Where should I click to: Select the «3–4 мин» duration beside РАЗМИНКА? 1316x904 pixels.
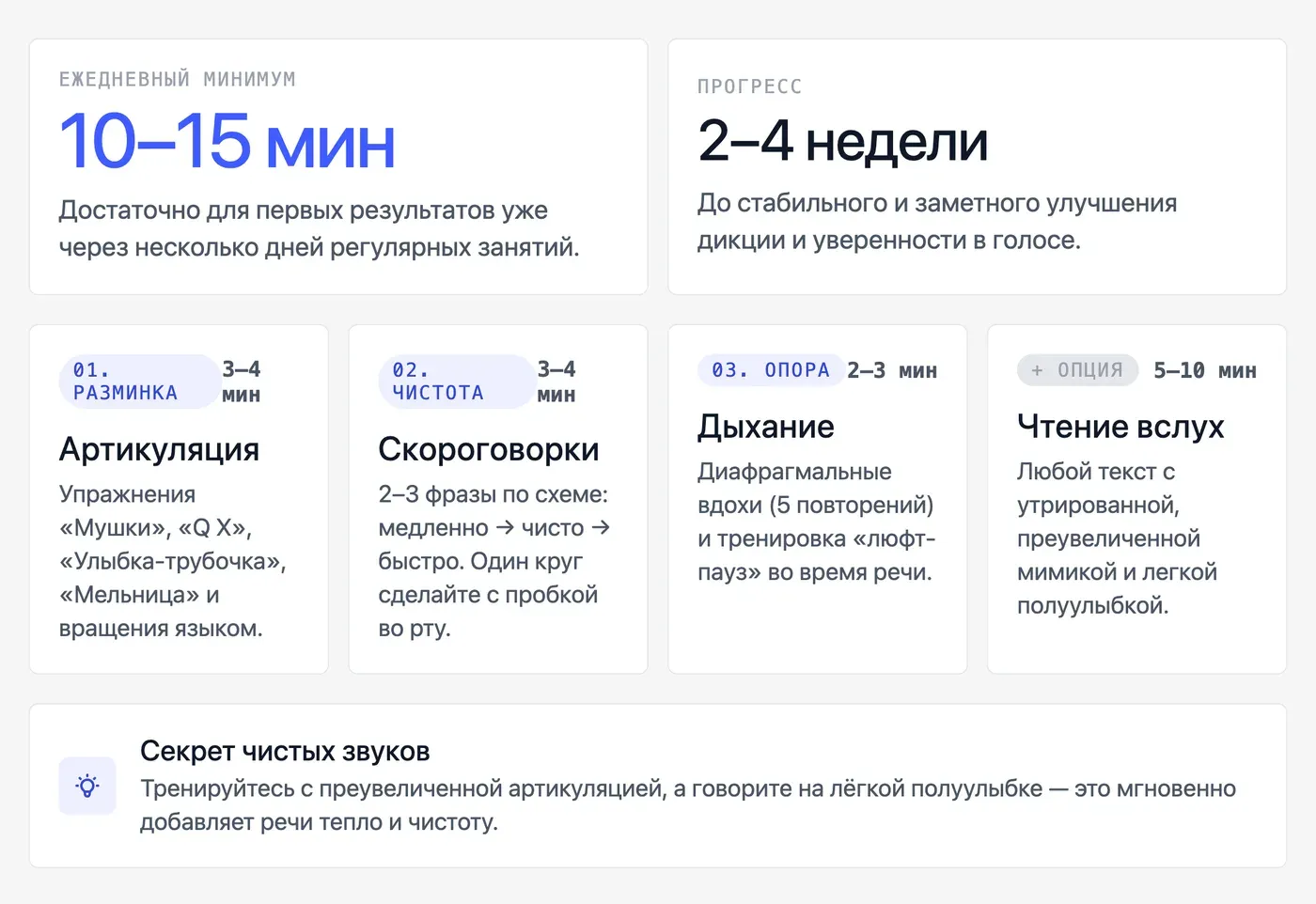(x=242, y=382)
